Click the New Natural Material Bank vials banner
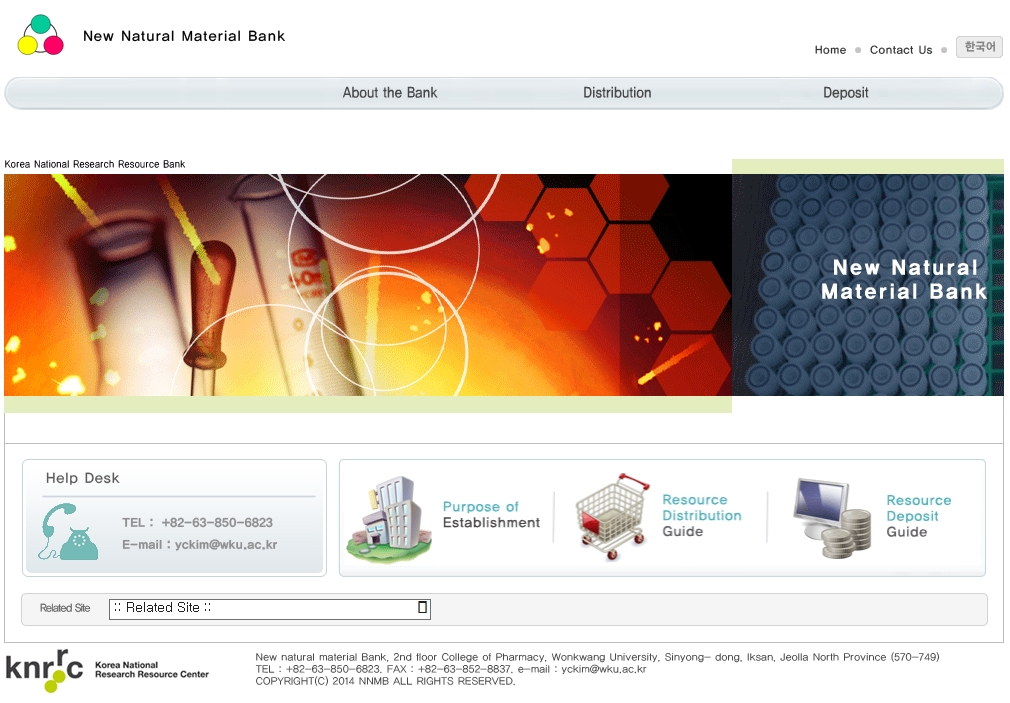The height and width of the screenshot is (703, 1010). (x=868, y=285)
